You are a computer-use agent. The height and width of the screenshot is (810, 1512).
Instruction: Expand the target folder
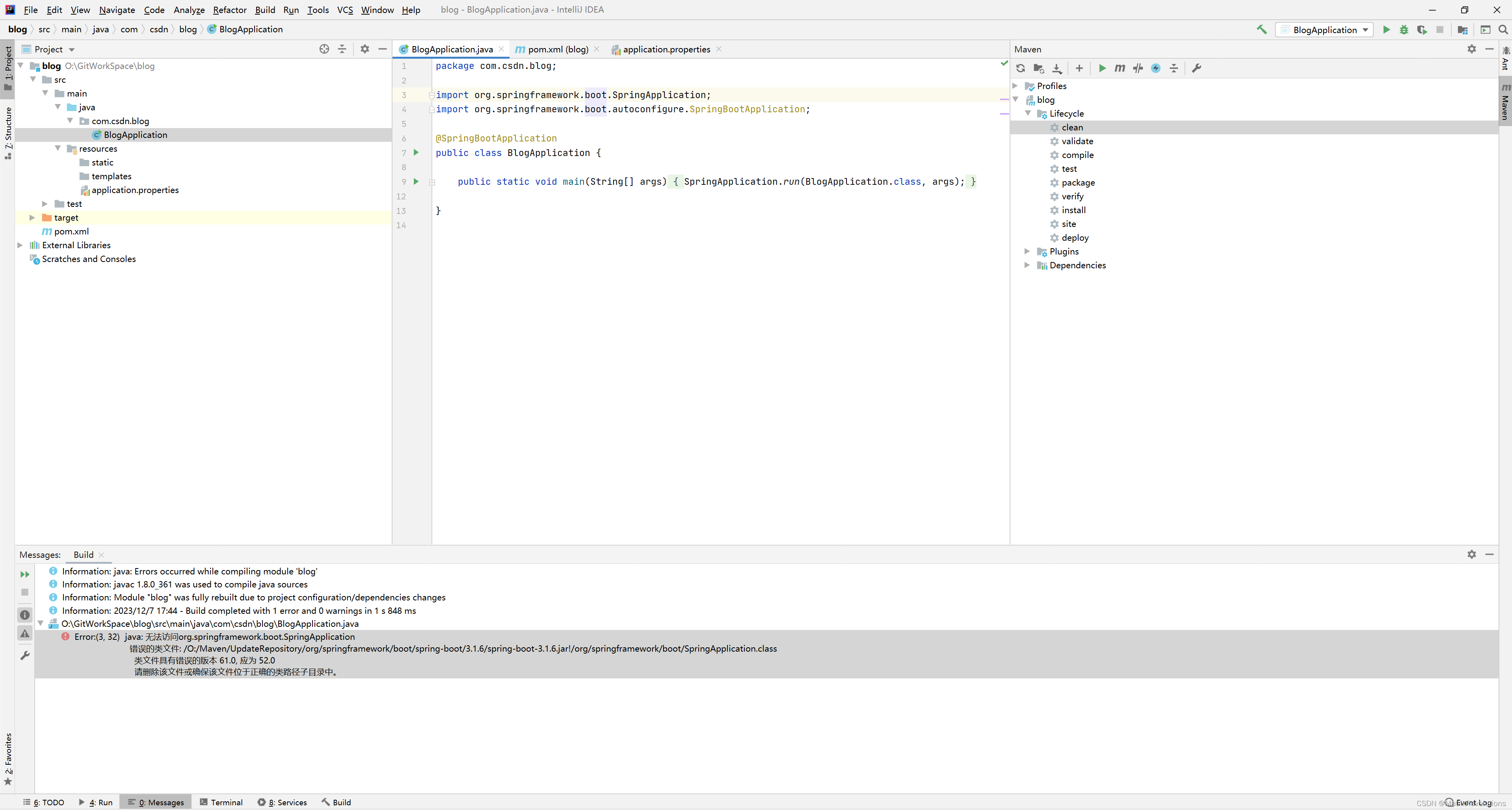click(x=32, y=218)
